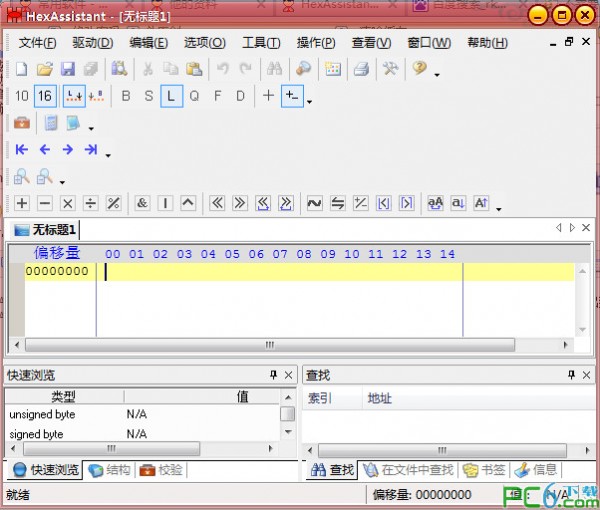This screenshot has height=510, width=600.
Task: Click the Modulo (%) operation icon
Action: [114, 203]
